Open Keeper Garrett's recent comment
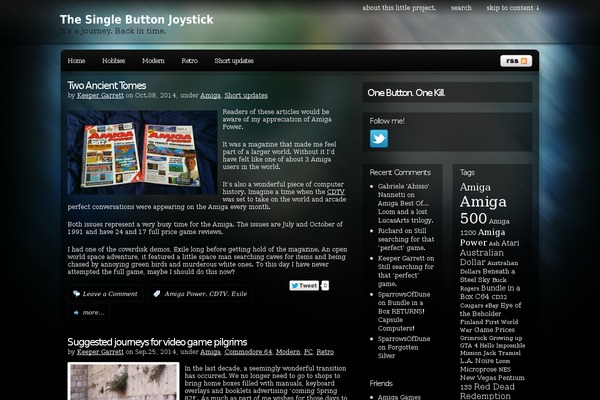 click(x=406, y=271)
